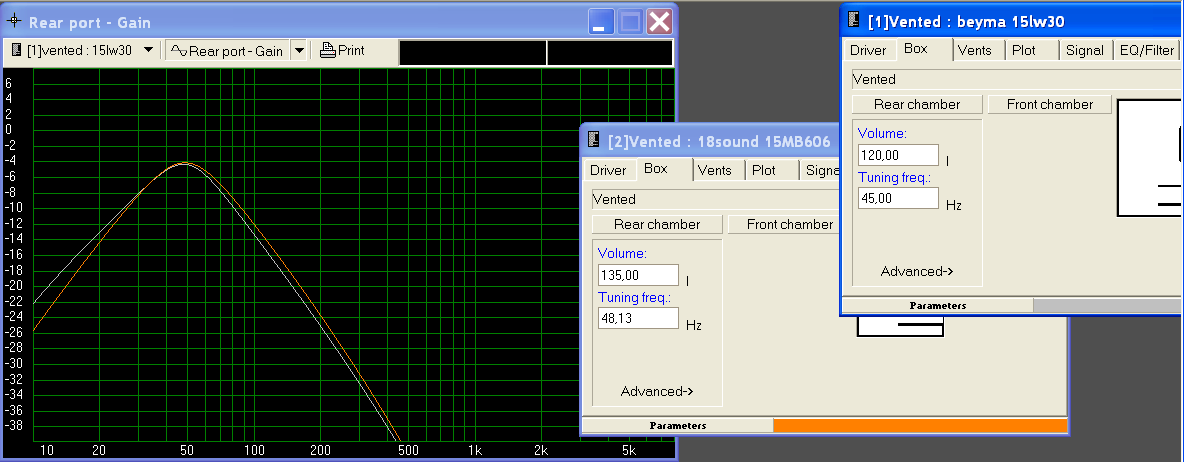This screenshot has height=462, width=1184.
Task: Click the enclosure diagram in beyma window
Action: pos(1150,159)
